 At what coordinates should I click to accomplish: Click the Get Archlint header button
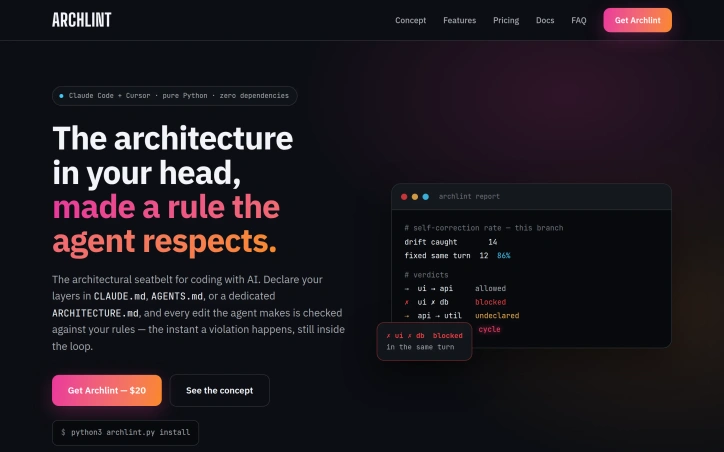(x=638, y=20)
